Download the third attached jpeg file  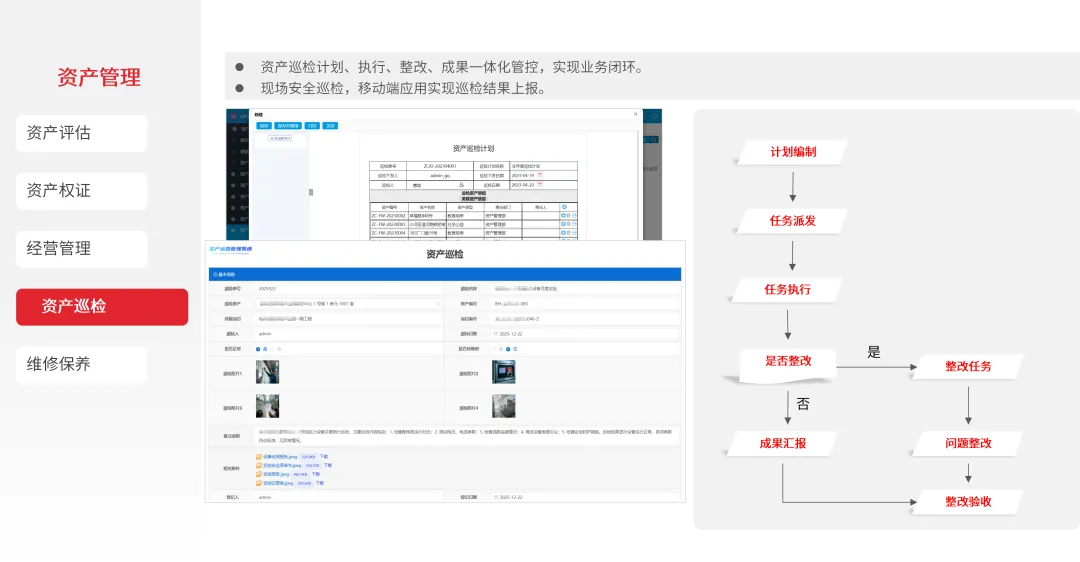tap(316, 474)
